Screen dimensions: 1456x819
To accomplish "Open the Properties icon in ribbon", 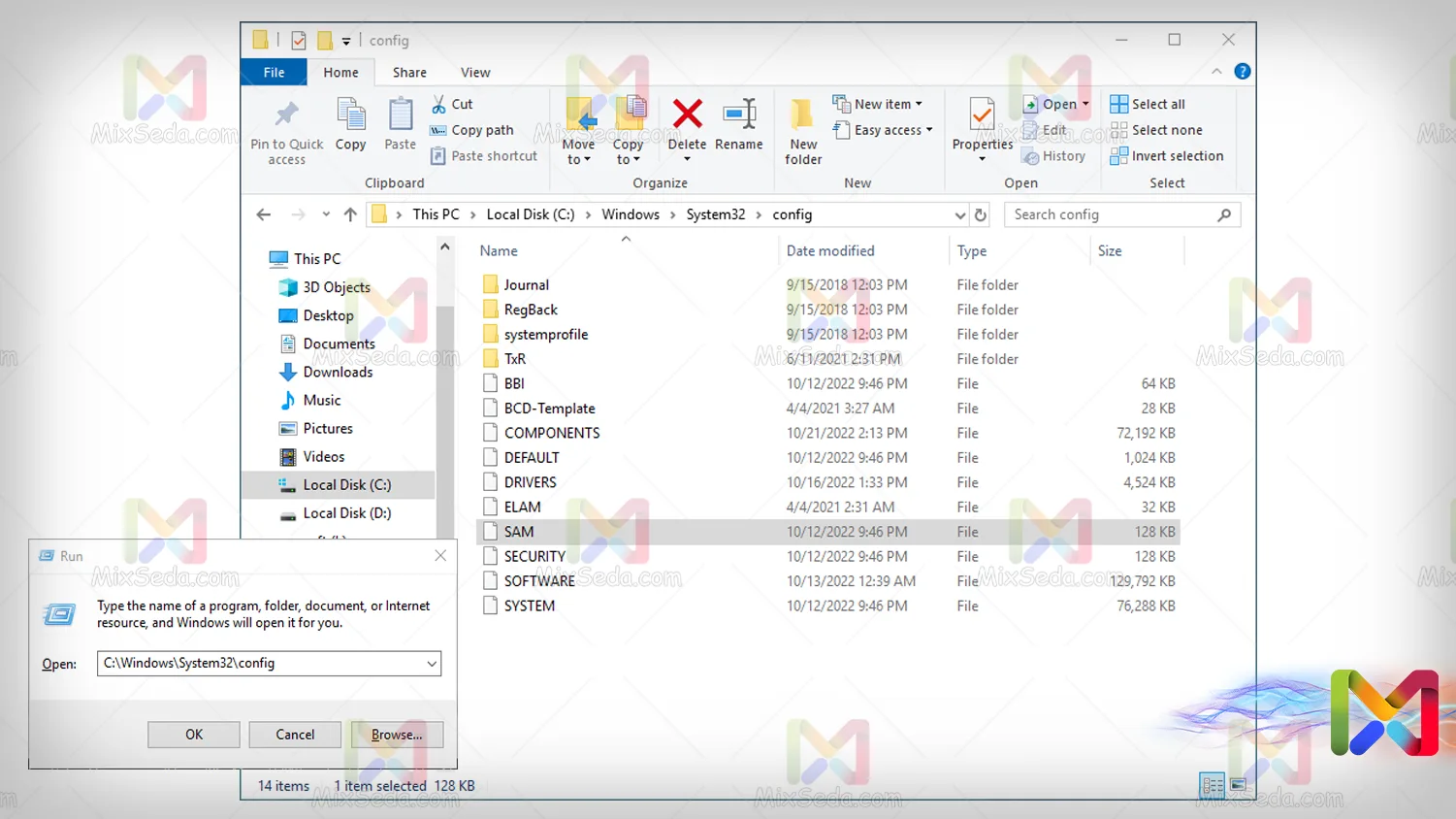I will point(982,116).
